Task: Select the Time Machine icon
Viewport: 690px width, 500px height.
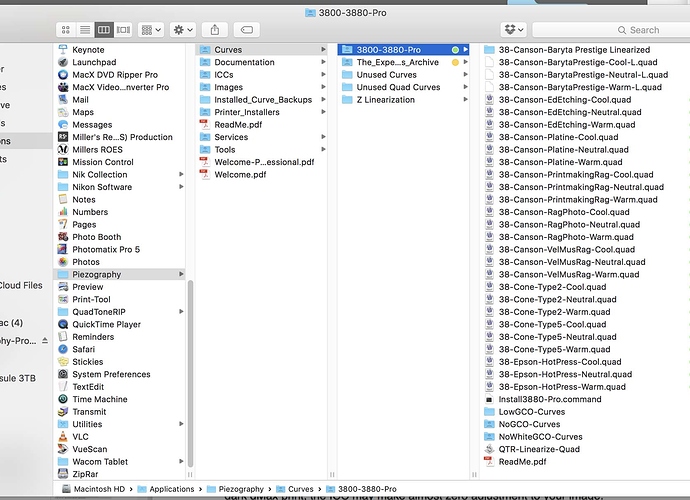Action: (x=63, y=399)
